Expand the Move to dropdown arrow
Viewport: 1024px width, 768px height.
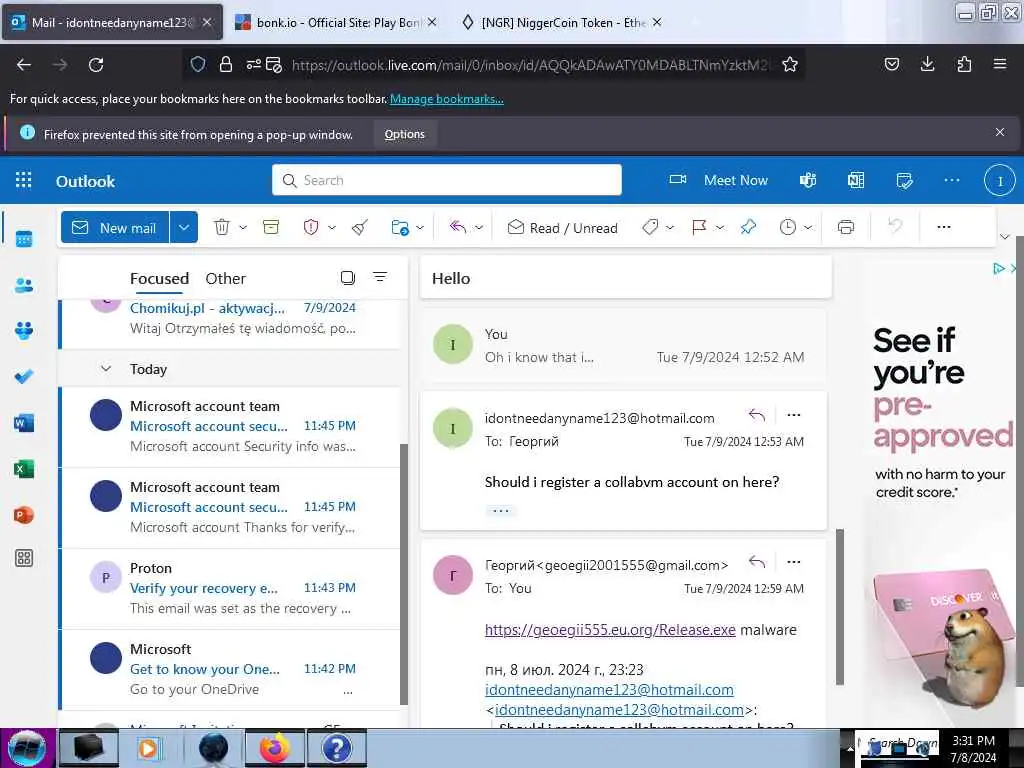420,227
